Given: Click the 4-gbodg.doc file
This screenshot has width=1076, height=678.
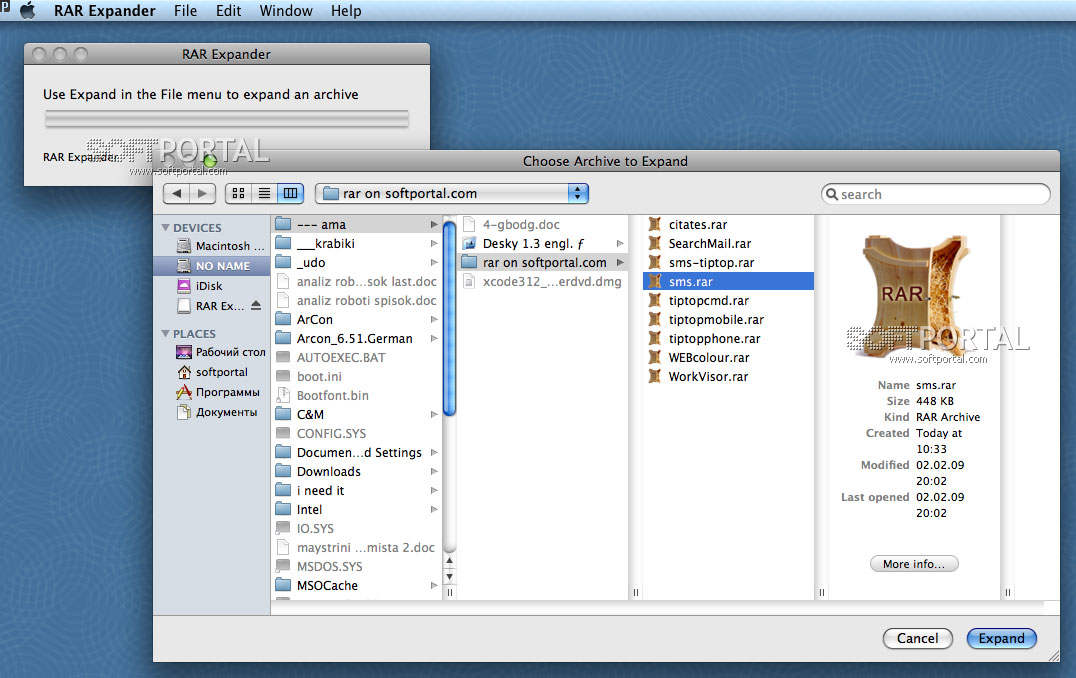Looking at the screenshot, I should 543,224.
